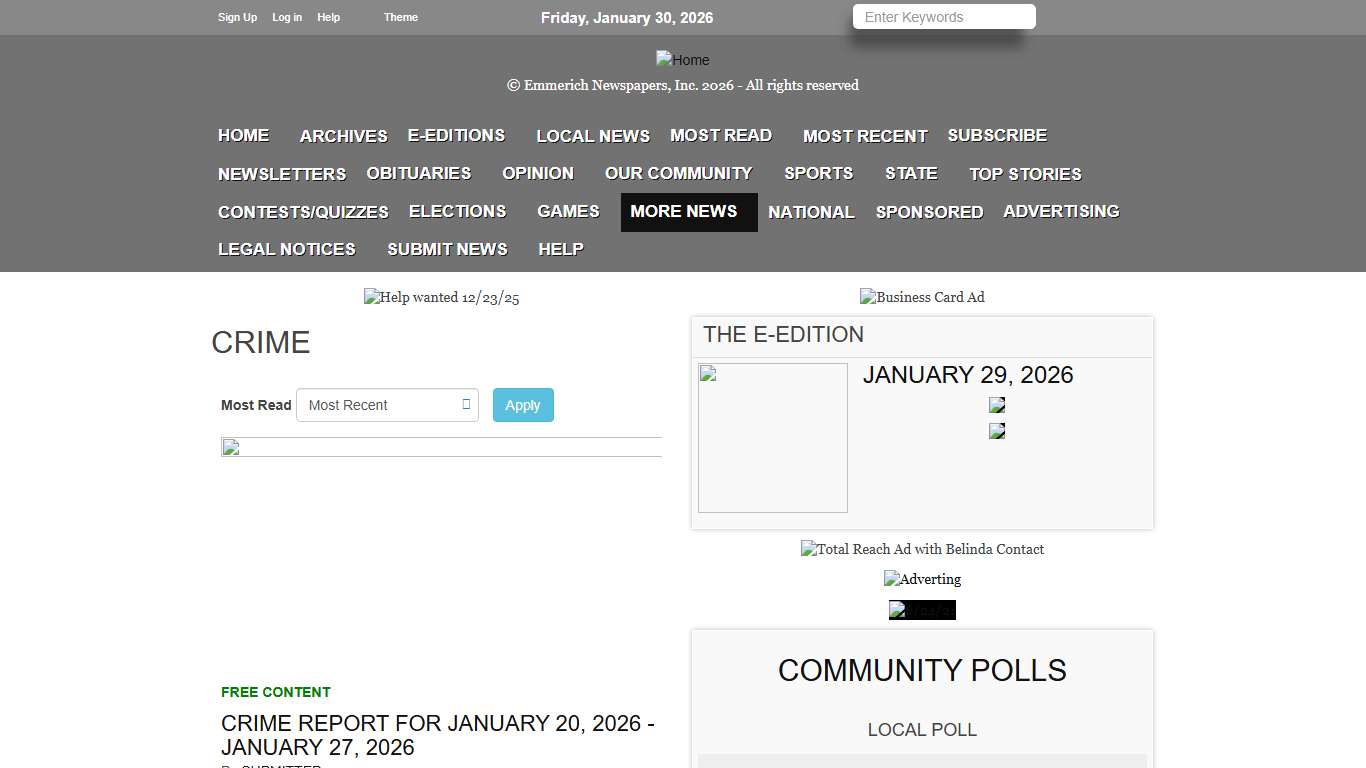Screen dimensions: 1366x768
Task: Open the Theme selector in top bar
Action: [x=401, y=17]
